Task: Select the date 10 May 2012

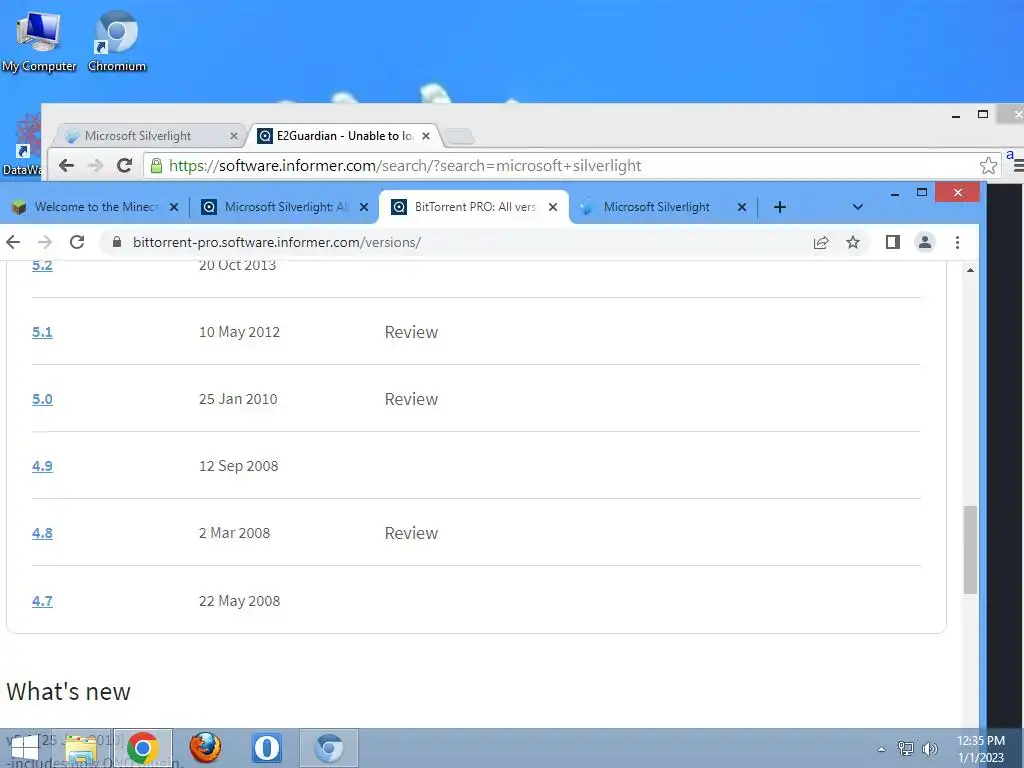Action: (239, 332)
